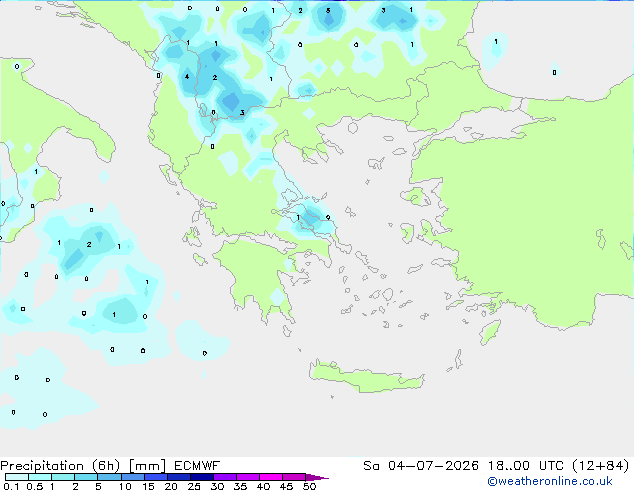Click the 20–25 mm dark blue swatch
Screen dimensions: 634x490
[179, 477]
